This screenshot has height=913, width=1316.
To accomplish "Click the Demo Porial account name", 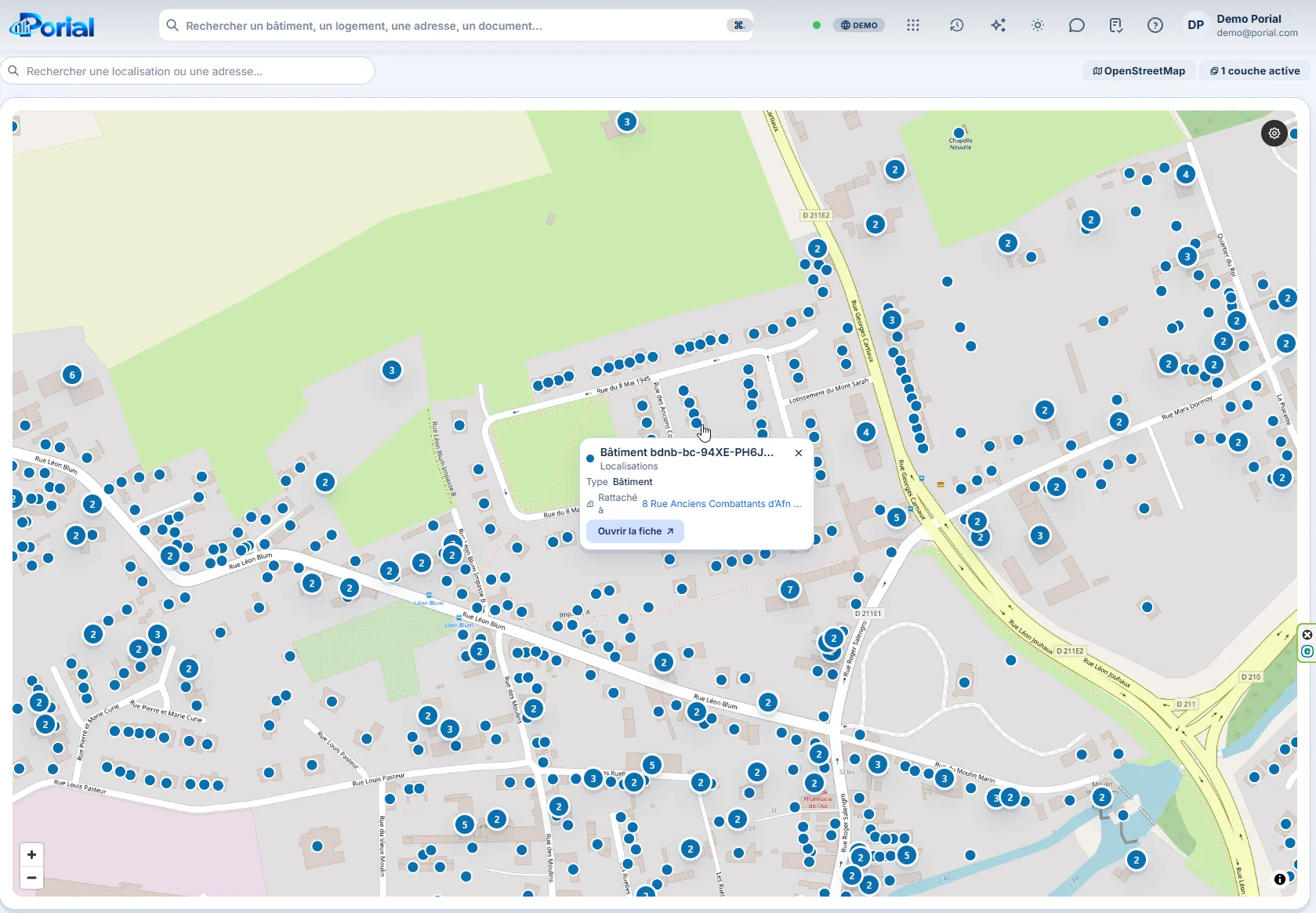I will point(1249,19).
